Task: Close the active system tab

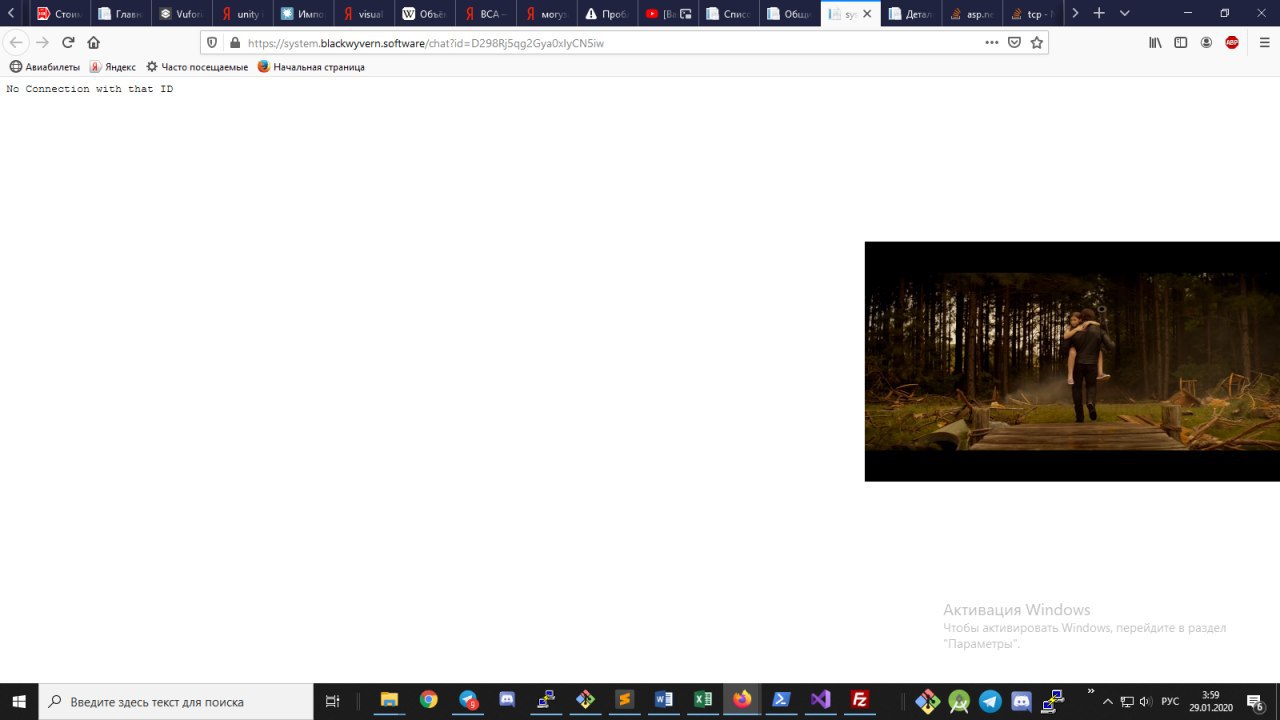Action: (867, 14)
